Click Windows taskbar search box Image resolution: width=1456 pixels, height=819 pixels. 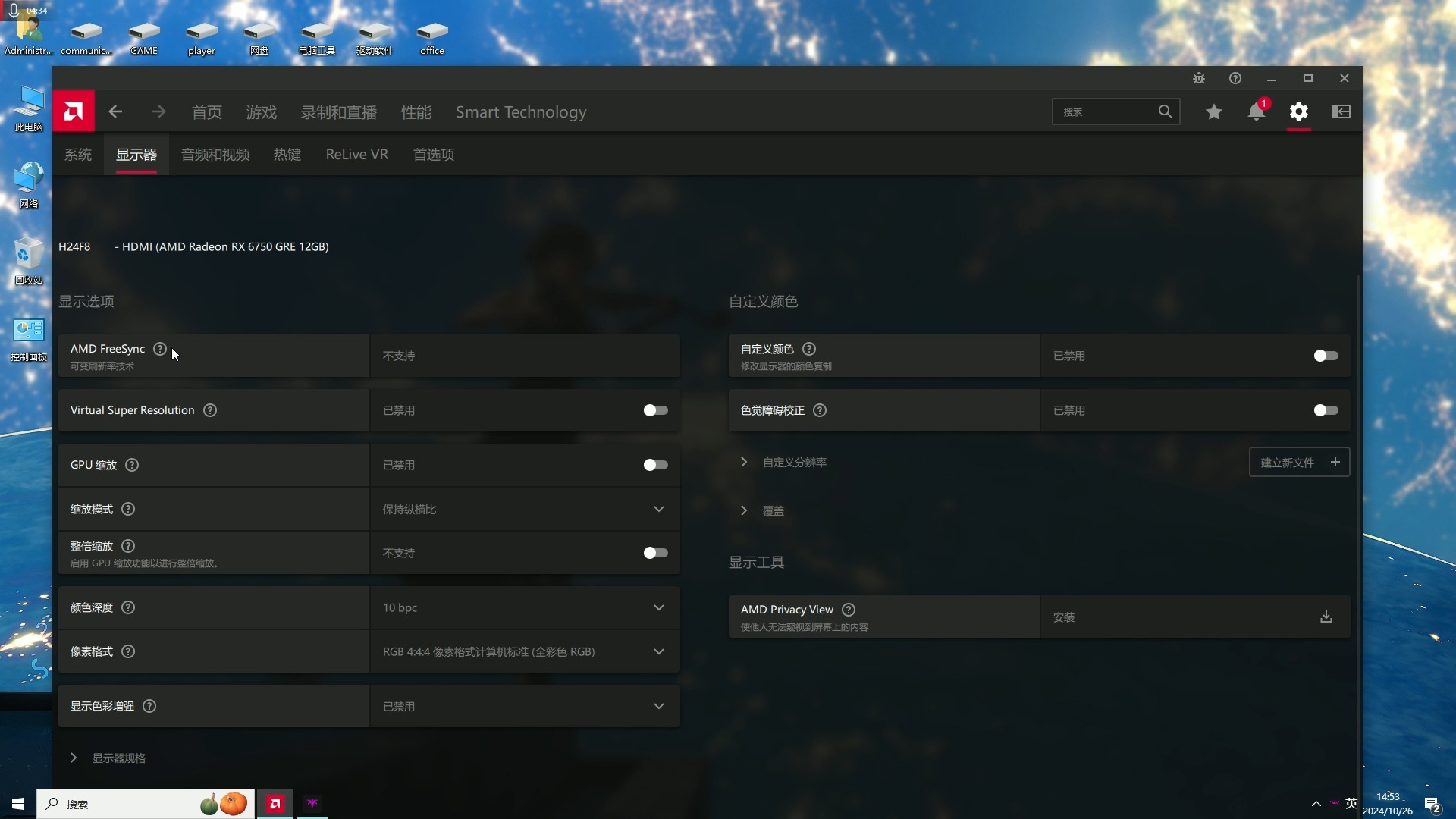click(x=146, y=804)
